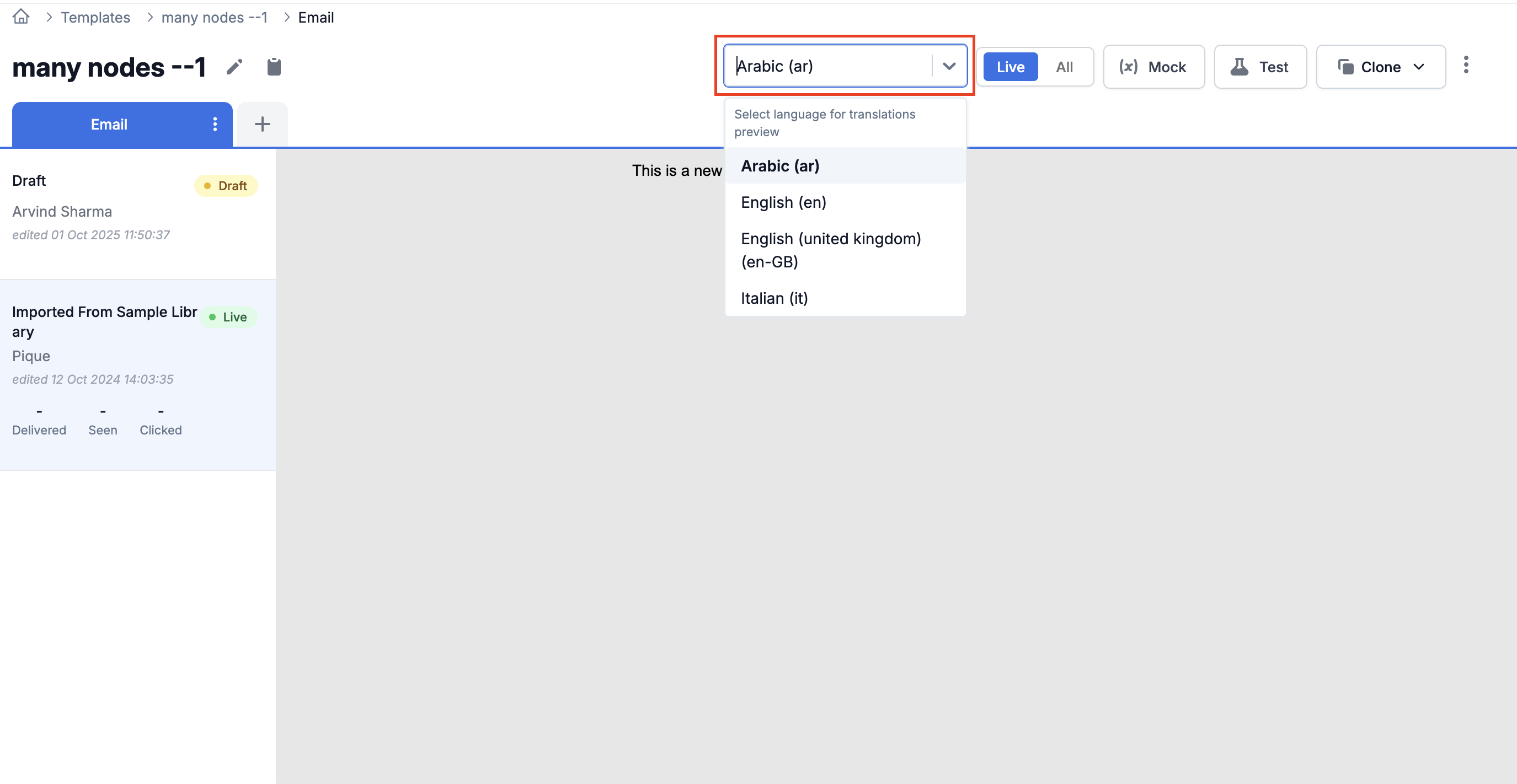Open the Mock data panel
The image size is (1517, 784).
[x=1153, y=67]
